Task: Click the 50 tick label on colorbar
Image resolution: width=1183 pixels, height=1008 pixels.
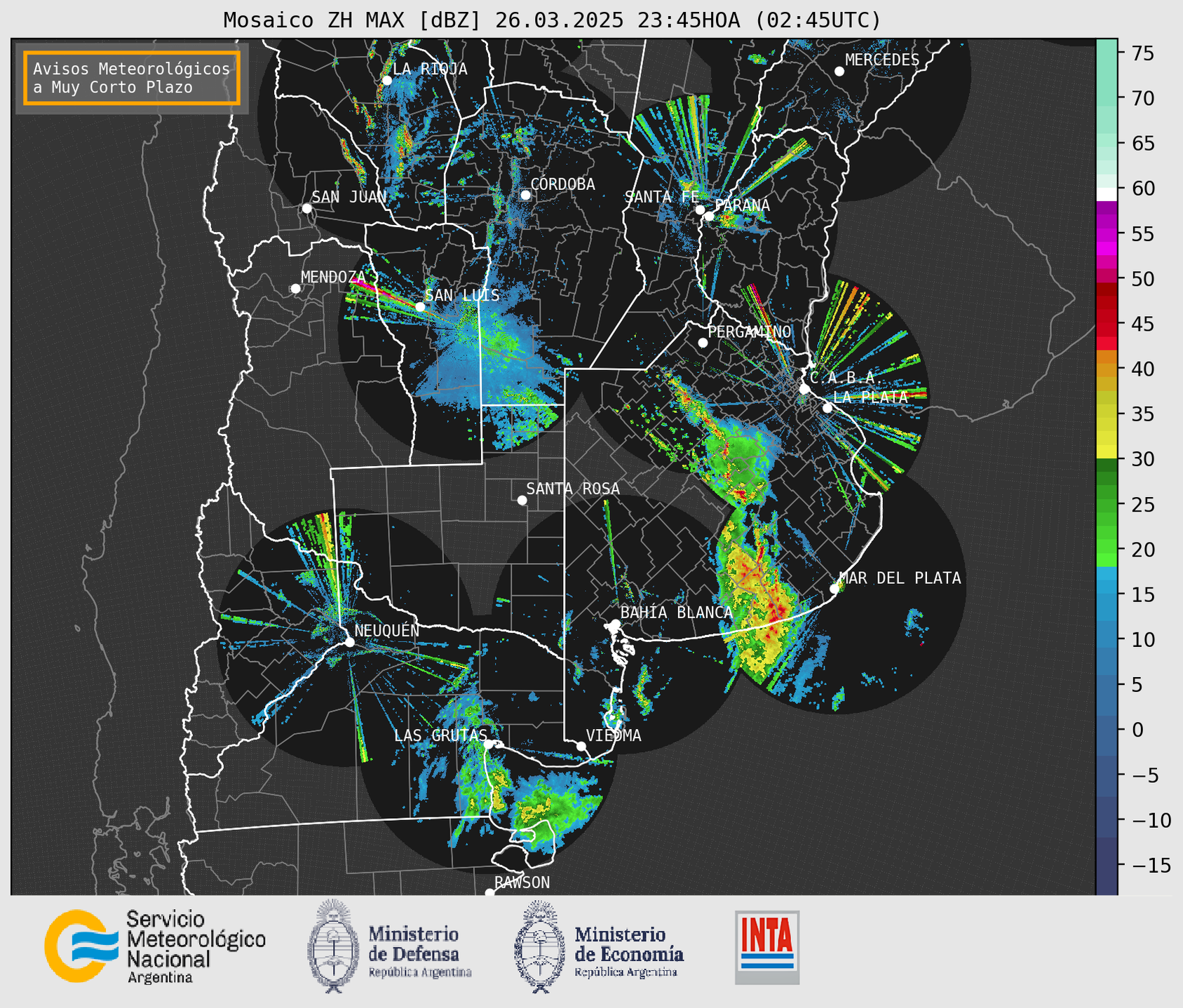Action: (x=1142, y=279)
